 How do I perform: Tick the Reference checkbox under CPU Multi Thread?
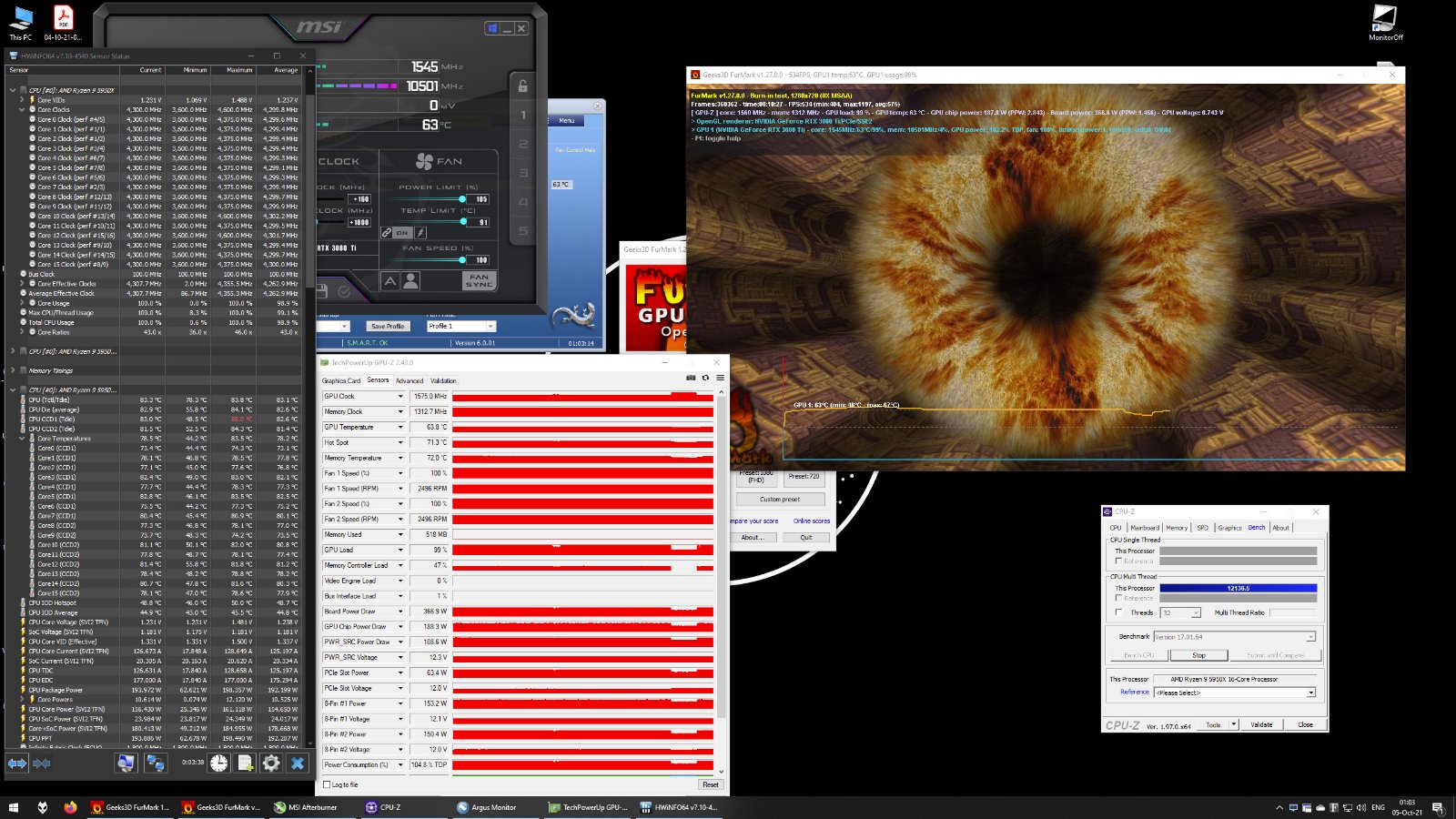(x=1118, y=598)
